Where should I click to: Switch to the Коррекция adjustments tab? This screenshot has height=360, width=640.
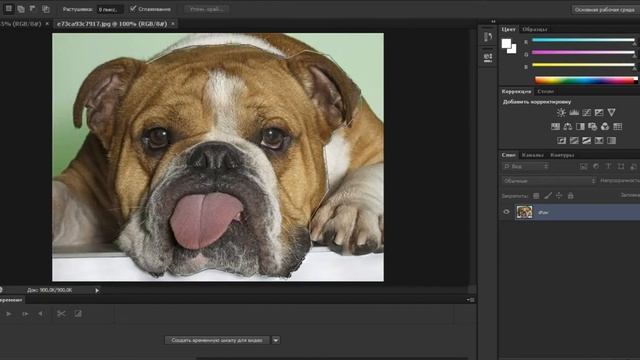[516, 91]
